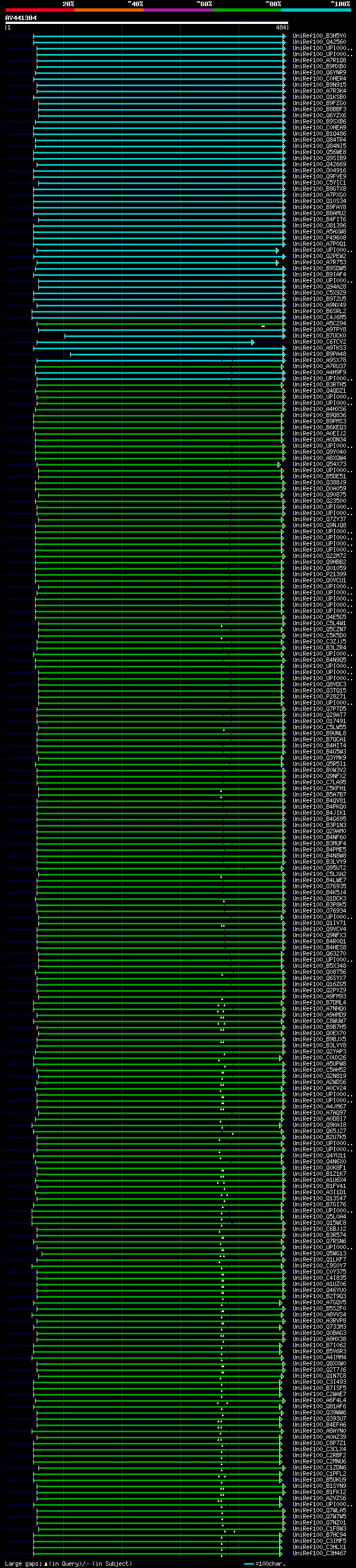The height and width of the screenshot is (1568, 356).
Task: Click the cyan alignment bar for UniRef100_B3H5Y0
Action: tap(159, 36)
